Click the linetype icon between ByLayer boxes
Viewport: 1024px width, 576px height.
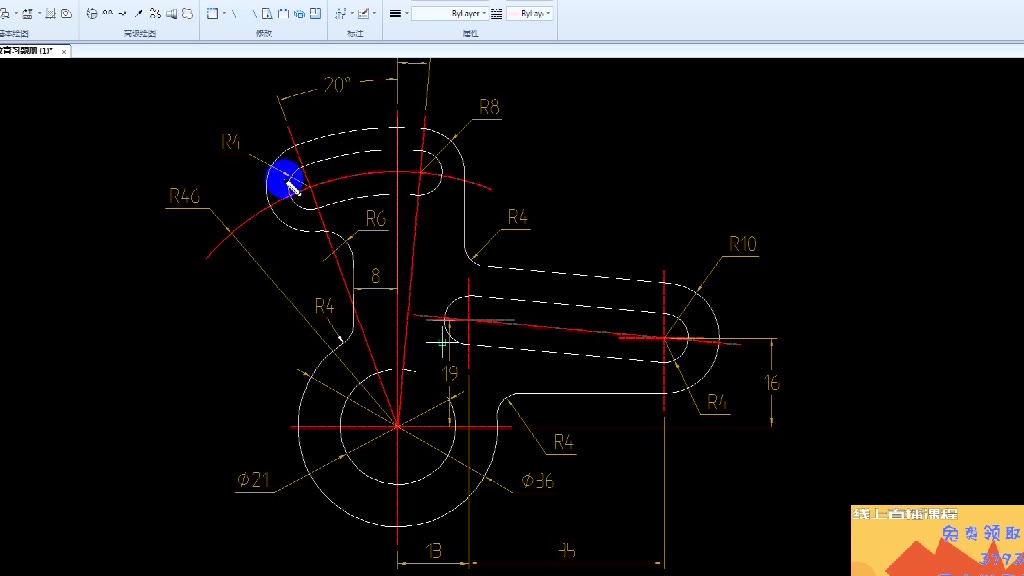[497, 14]
